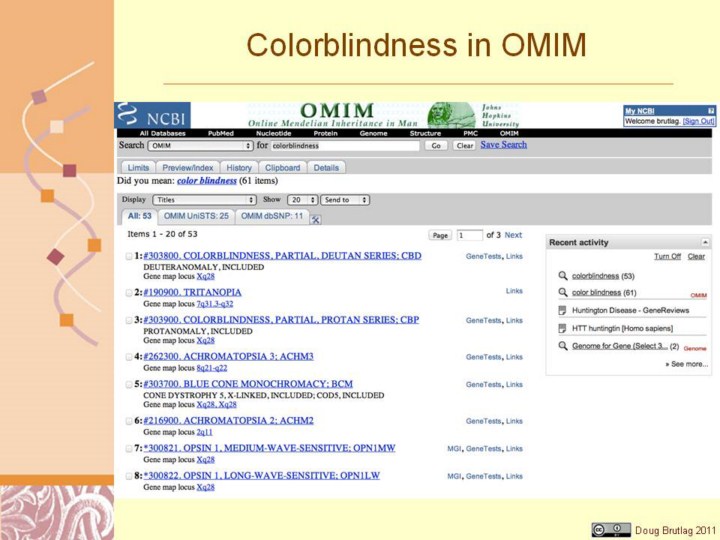Click the My NCBI help icon

click(x=711, y=110)
